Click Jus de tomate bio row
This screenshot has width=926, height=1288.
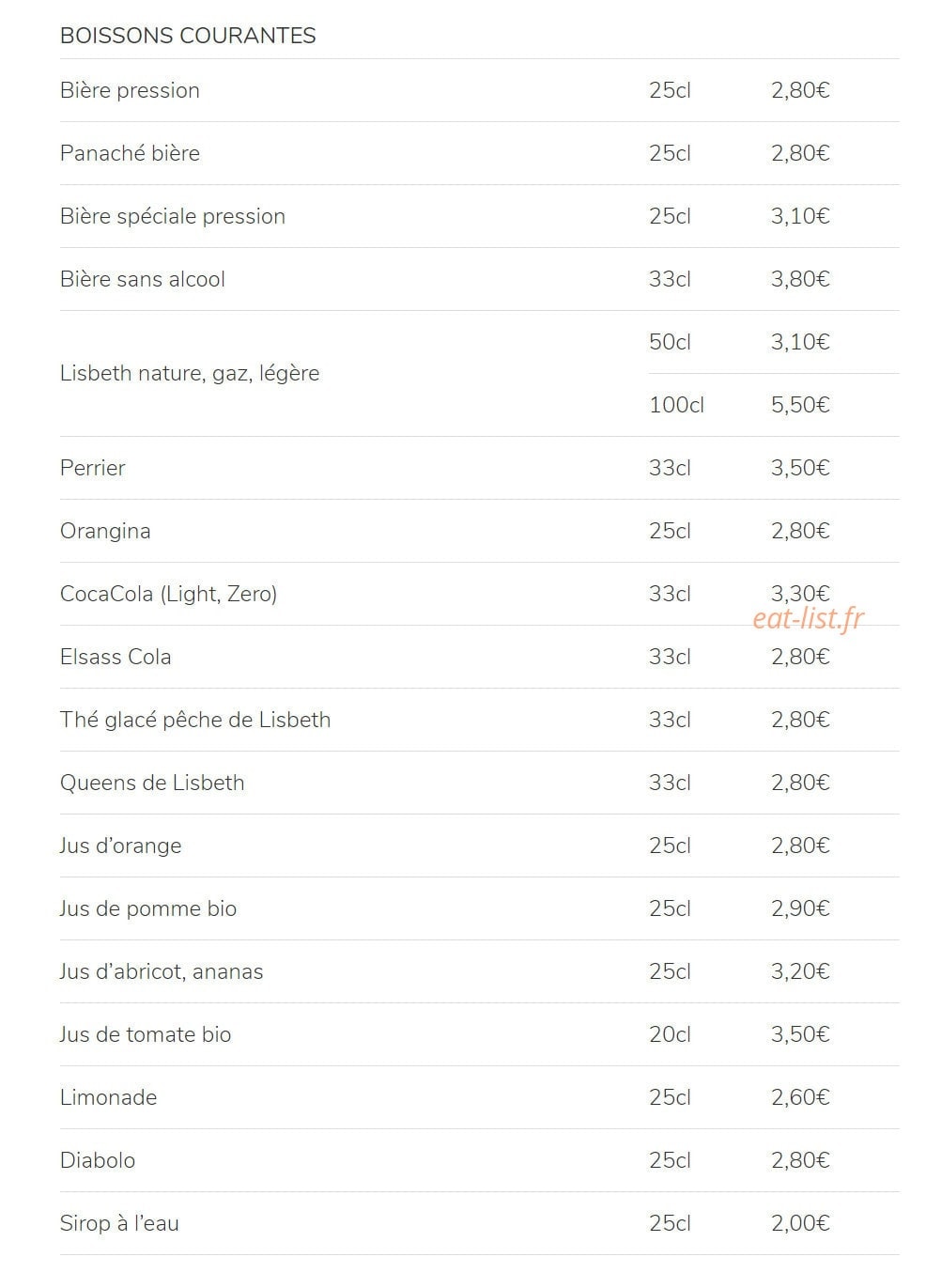coord(479,1034)
